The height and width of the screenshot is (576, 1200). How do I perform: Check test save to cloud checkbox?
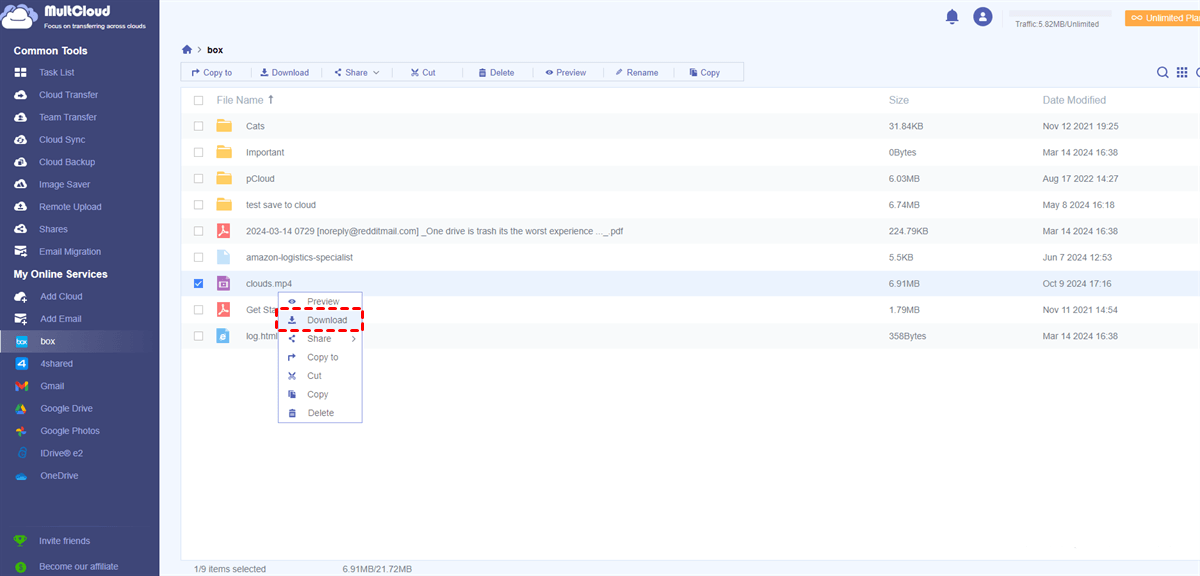click(198, 205)
